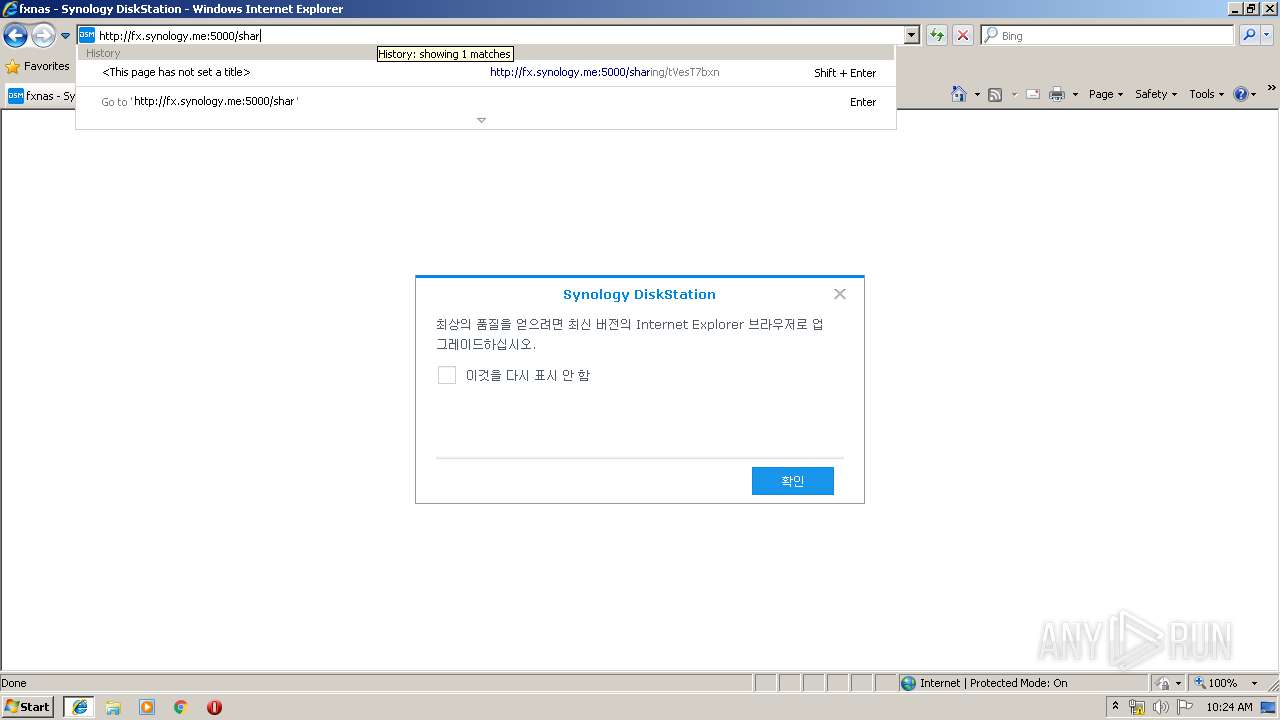
Task: Select the history suggestion sharing/tVesT7bxn URL
Action: (x=486, y=72)
